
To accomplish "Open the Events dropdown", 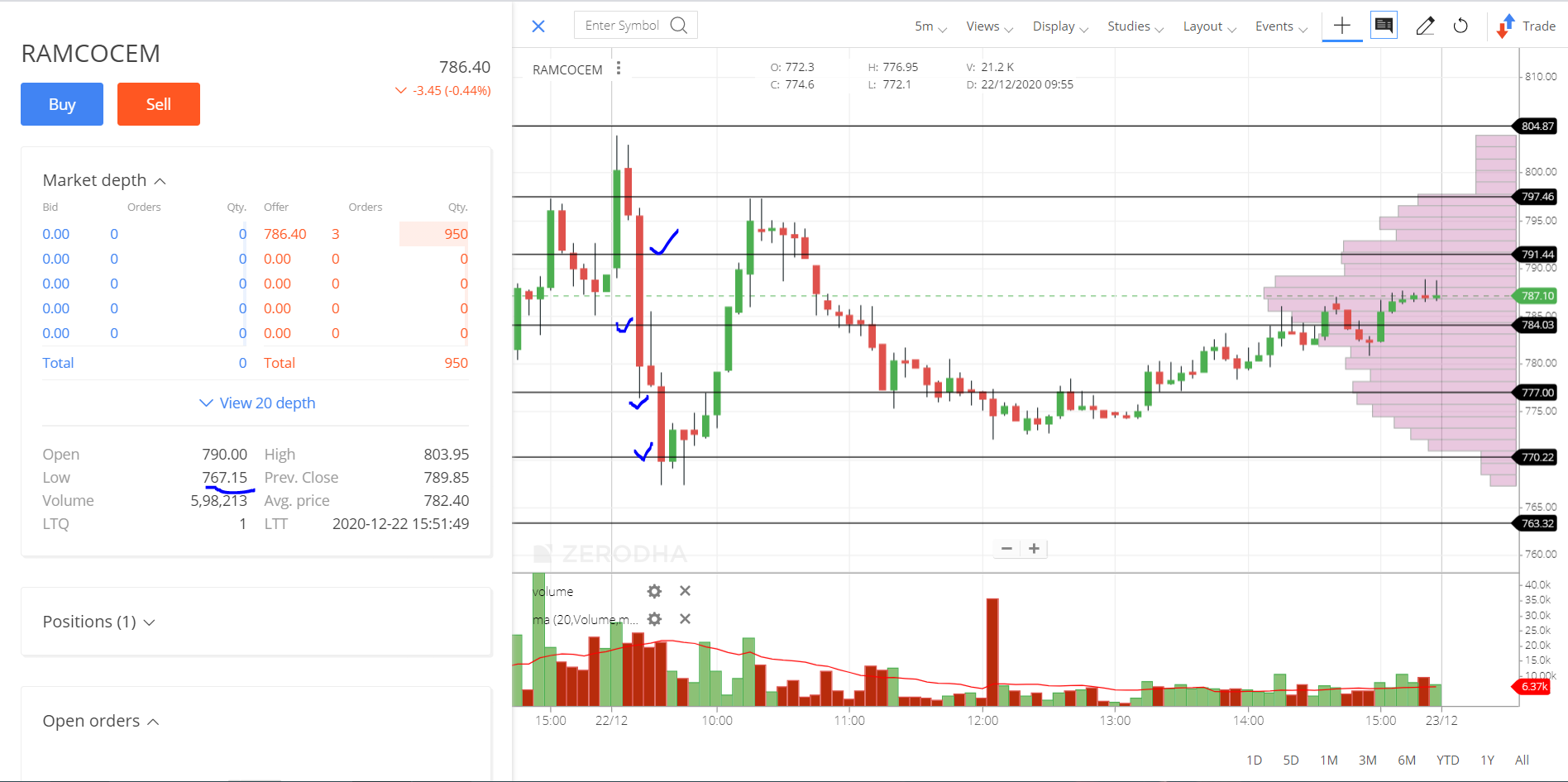I will coord(1281,26).
